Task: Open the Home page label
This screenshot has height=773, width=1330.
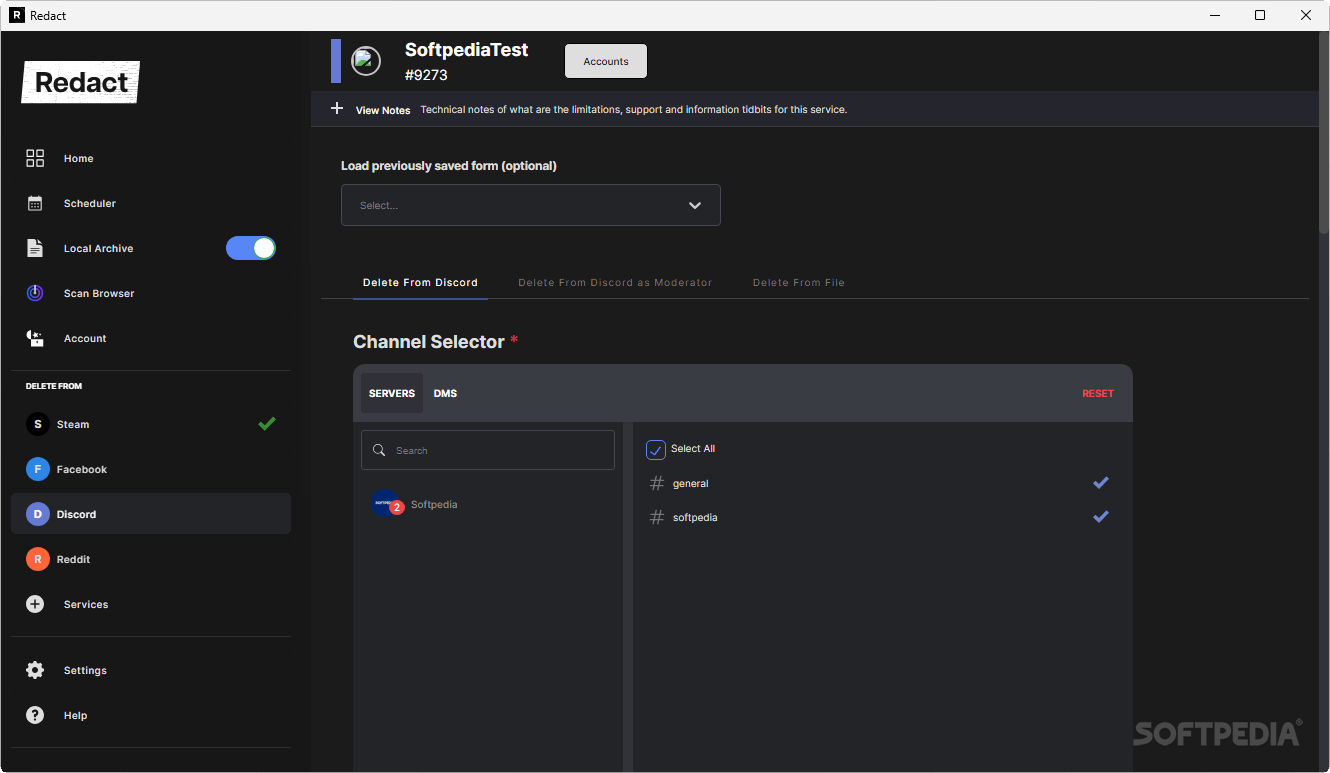Action: tap(79, 158)
